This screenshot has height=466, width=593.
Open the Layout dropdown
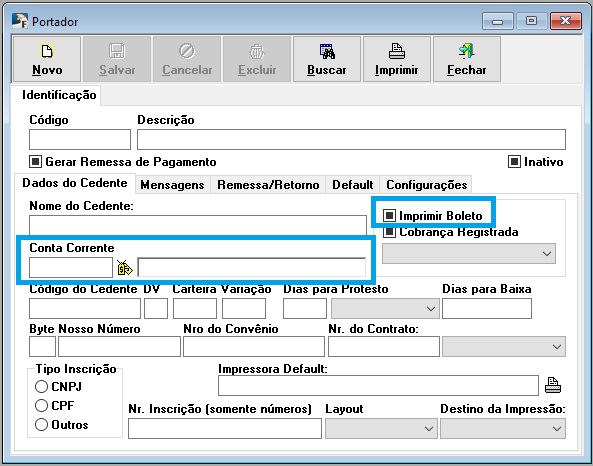pos(381,429)
